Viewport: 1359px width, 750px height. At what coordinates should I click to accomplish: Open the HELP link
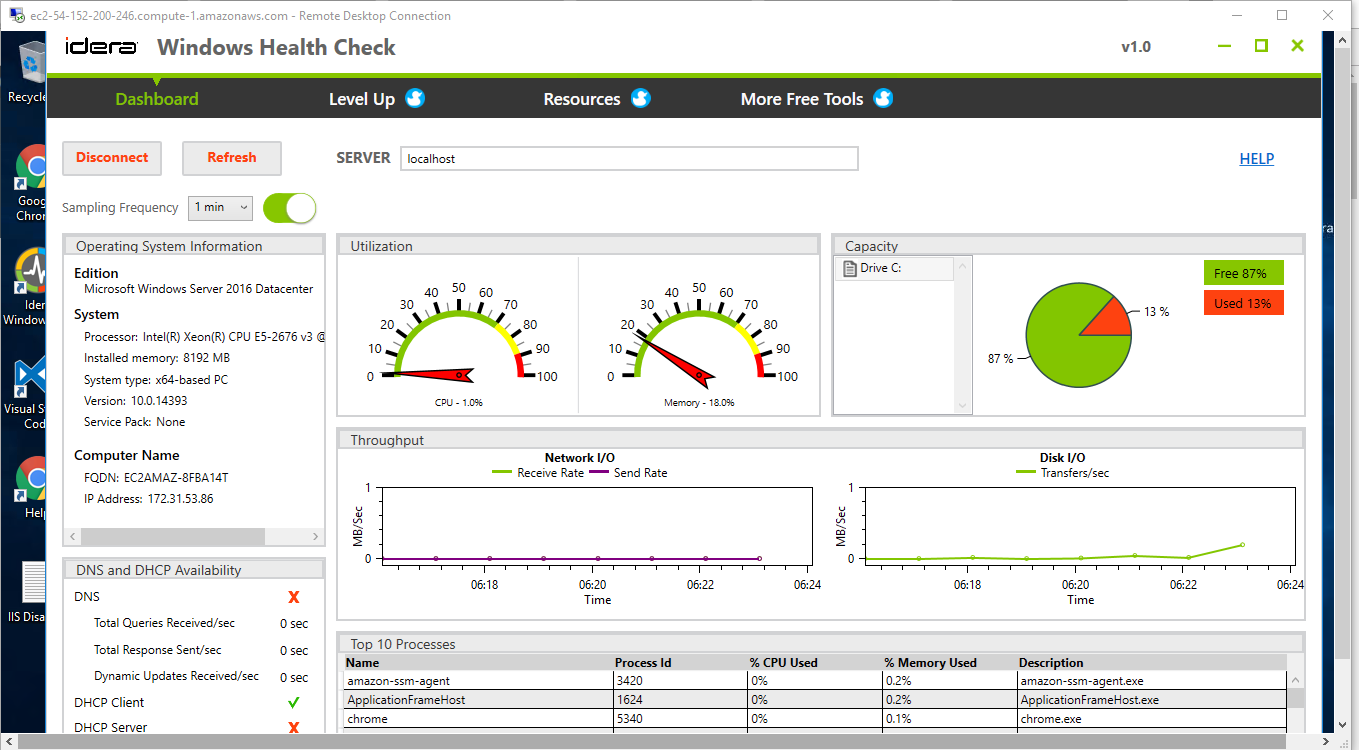(1256, 158)
